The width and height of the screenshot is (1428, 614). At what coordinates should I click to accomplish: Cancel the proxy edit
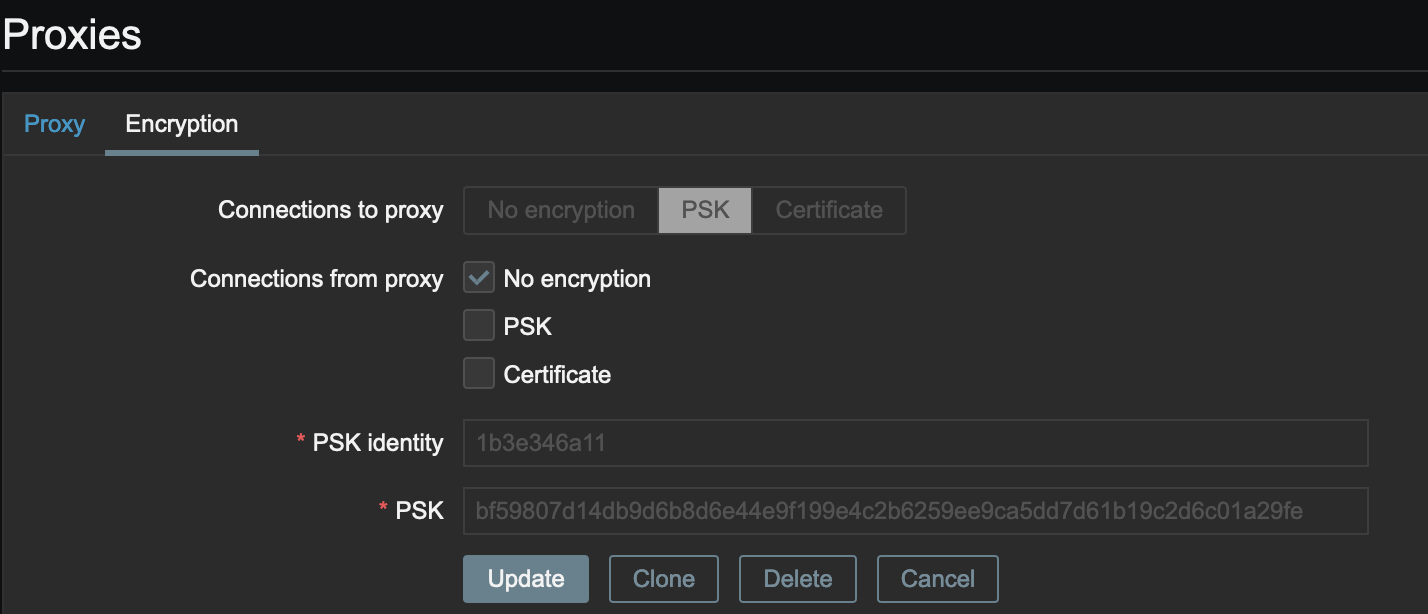click(x=937, y=578)
